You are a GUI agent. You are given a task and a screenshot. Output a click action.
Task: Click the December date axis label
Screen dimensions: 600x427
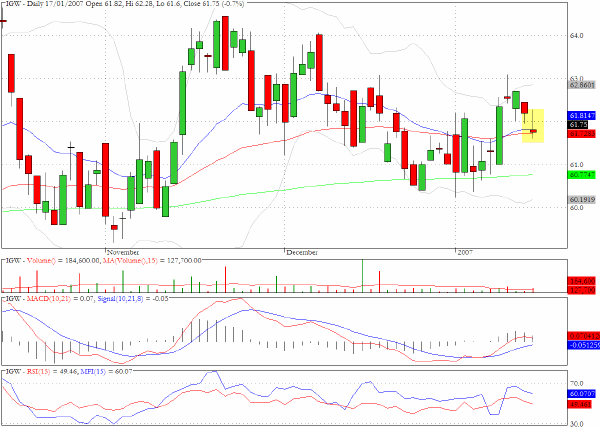(x=302, y=253)
